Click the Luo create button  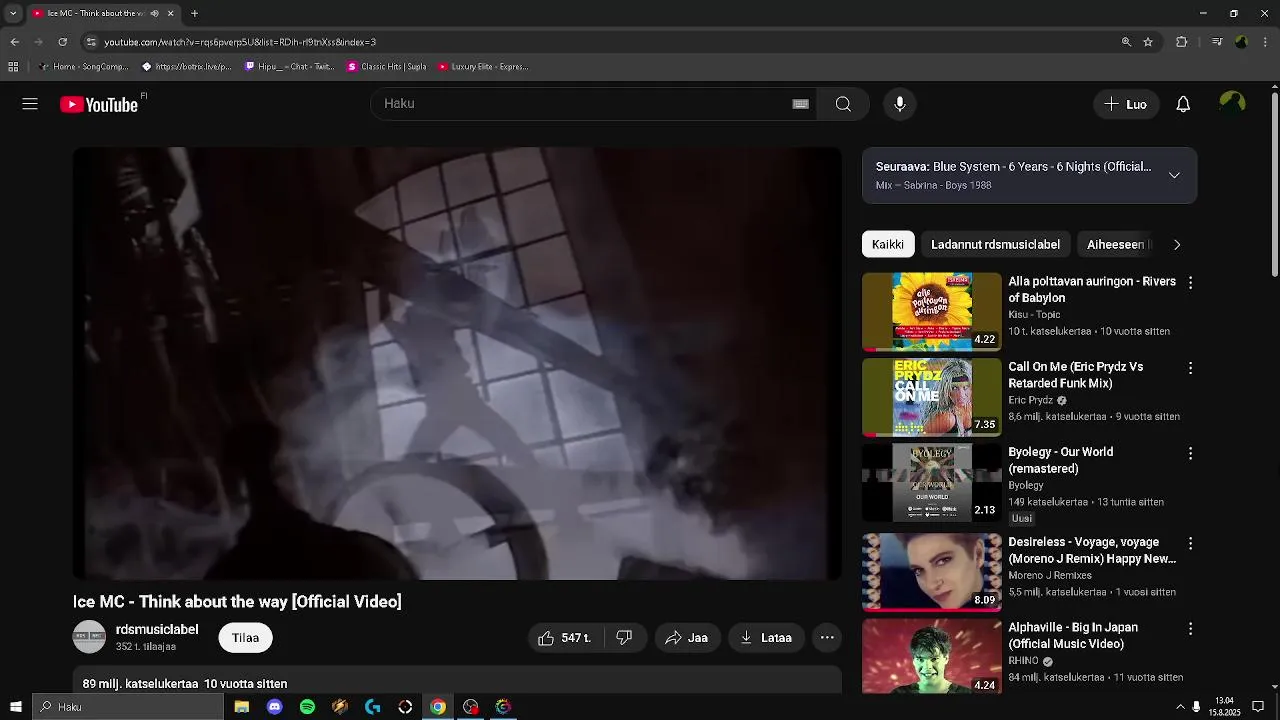point(1126,104)
